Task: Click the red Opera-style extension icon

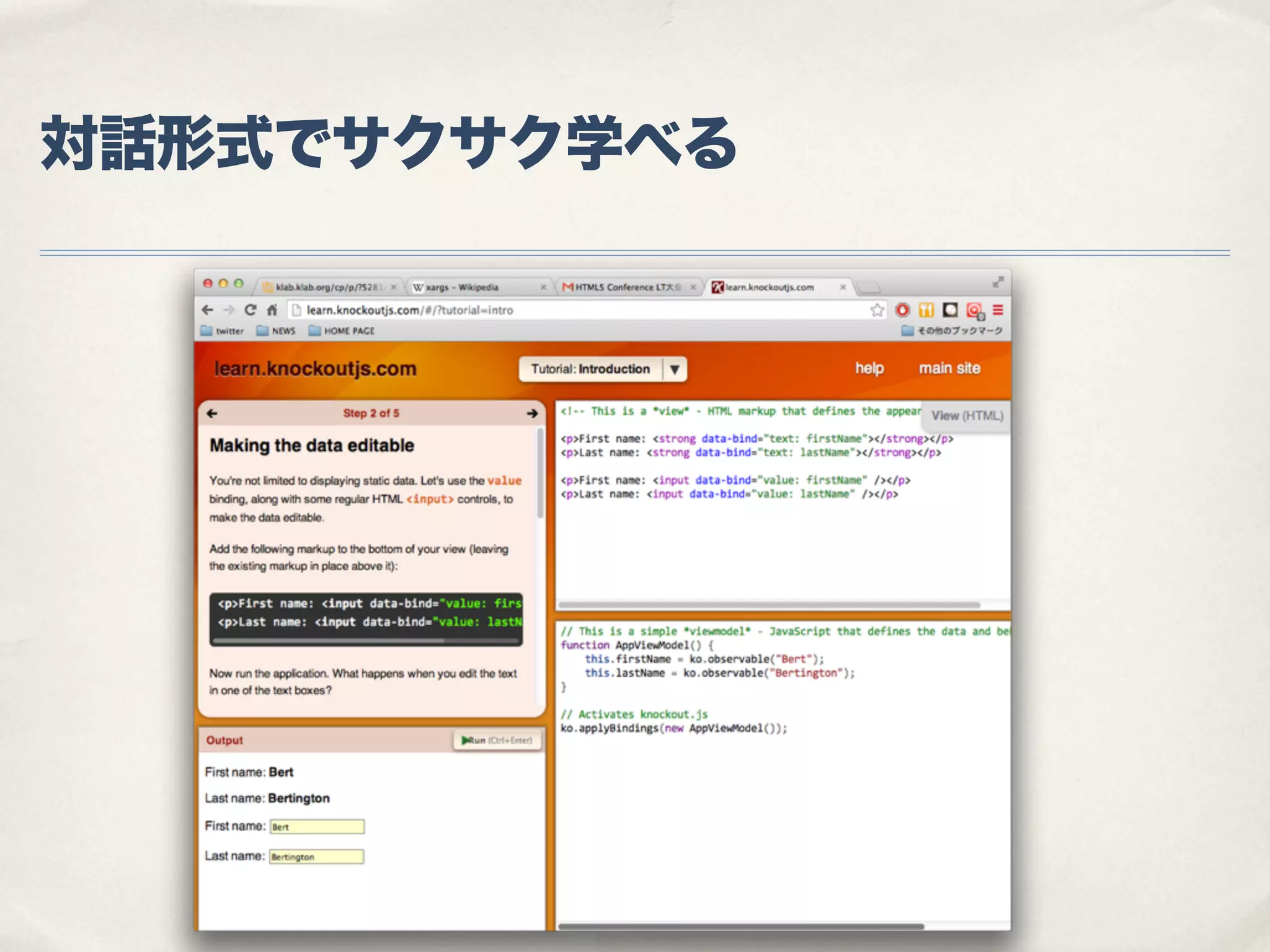Action: pyautogui.click(x=903, y=310)
